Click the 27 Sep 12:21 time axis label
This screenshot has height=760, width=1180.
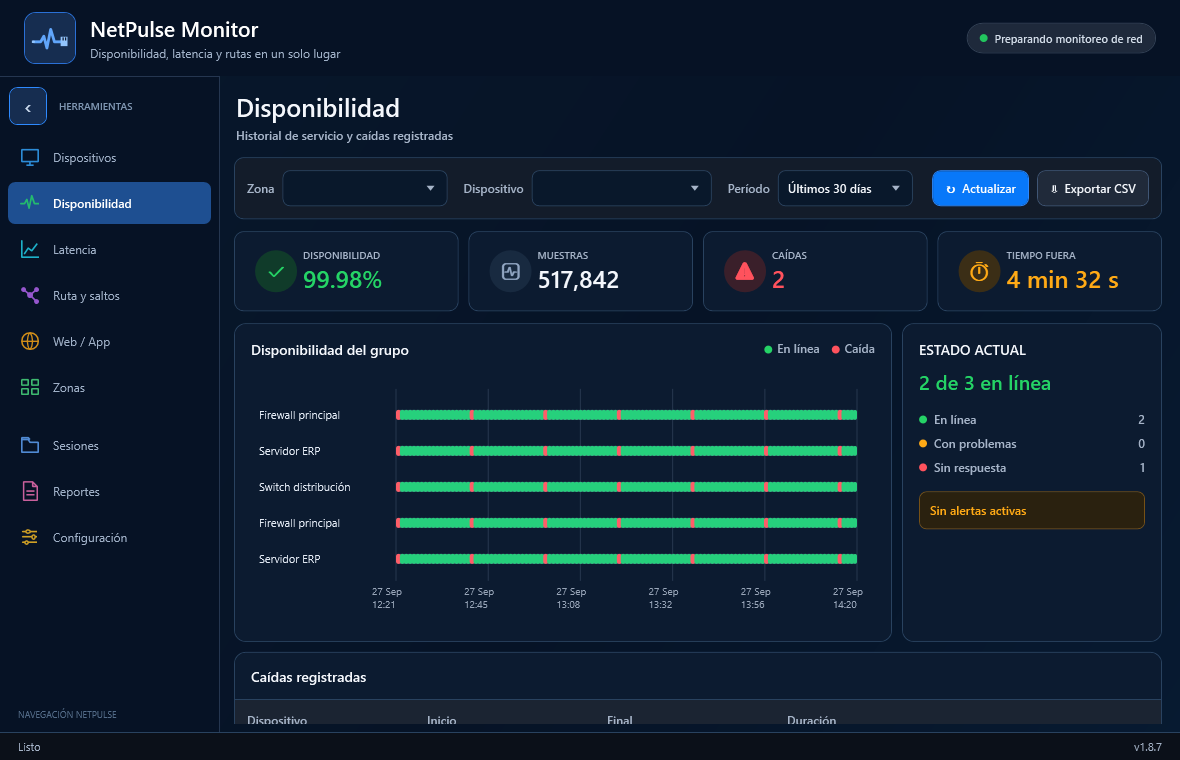387,598
